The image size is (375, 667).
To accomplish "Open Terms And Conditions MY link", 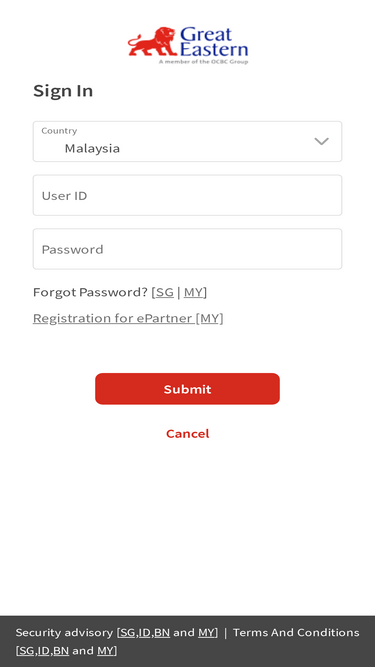I will coord(105,651).
